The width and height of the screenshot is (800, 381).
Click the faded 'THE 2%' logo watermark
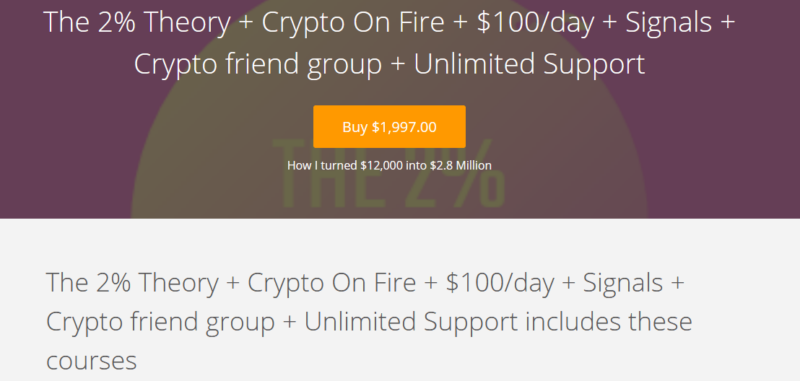click(x=388, y=173)
